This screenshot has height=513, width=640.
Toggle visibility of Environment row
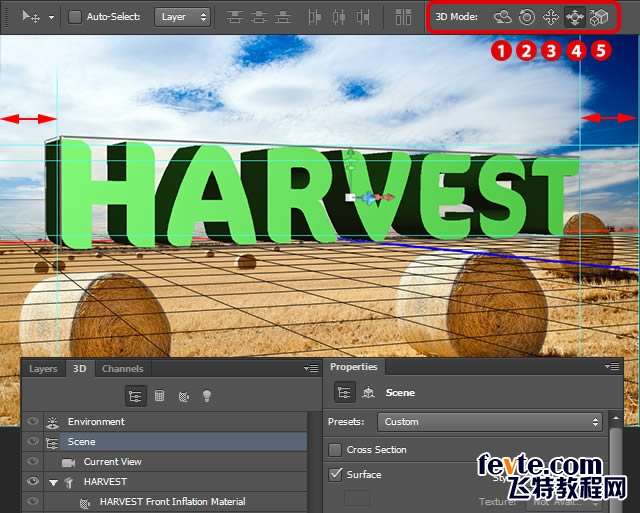(x=33, y=421)
